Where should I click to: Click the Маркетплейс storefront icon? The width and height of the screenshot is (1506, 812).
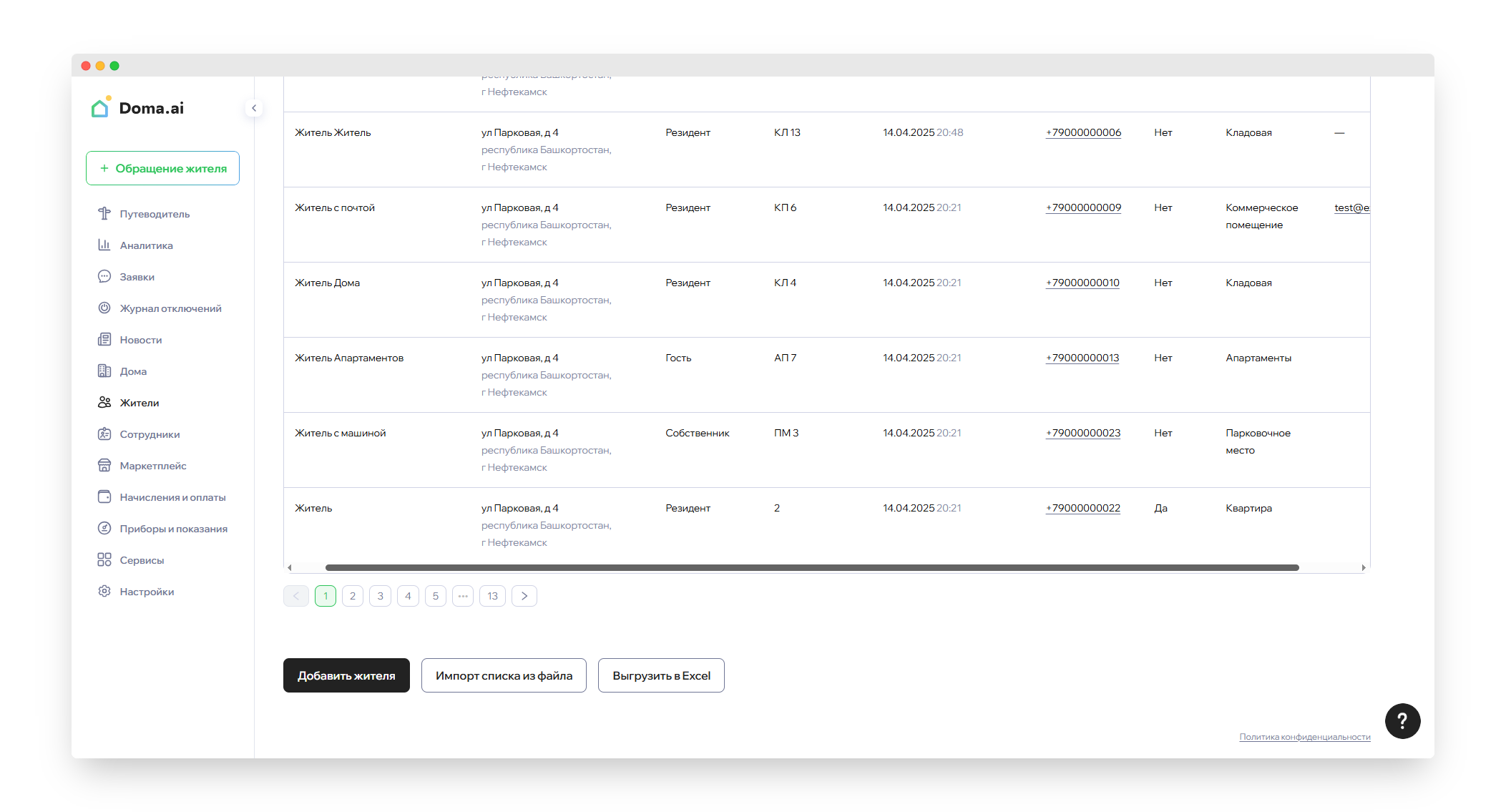click(x=104, y=466)
